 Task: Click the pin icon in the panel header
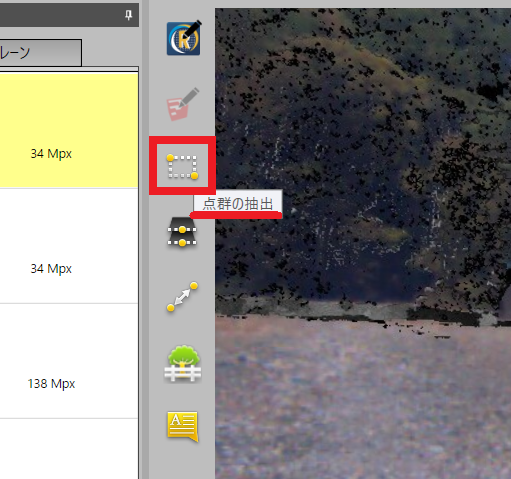(x=128, y=15)
